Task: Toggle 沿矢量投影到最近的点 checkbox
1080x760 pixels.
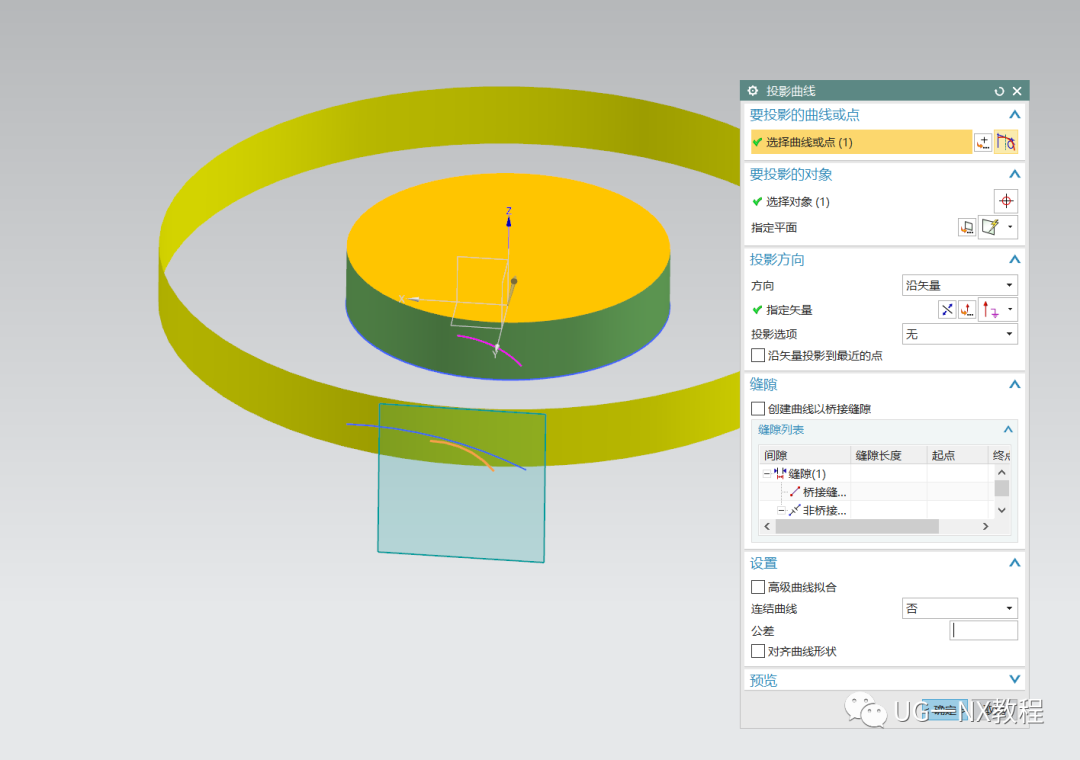Action: point(758,356)
